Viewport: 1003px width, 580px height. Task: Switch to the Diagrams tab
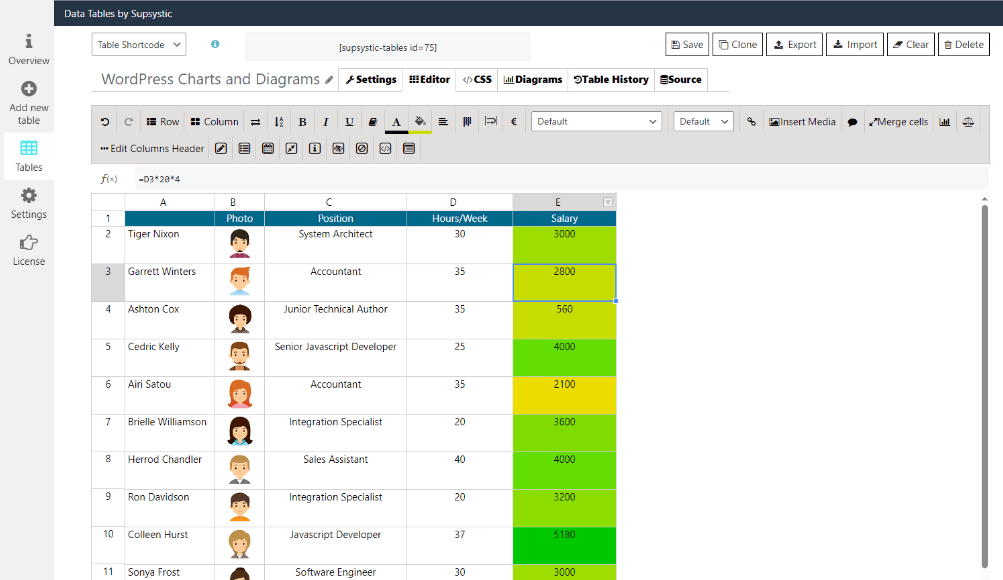[533, 80]
